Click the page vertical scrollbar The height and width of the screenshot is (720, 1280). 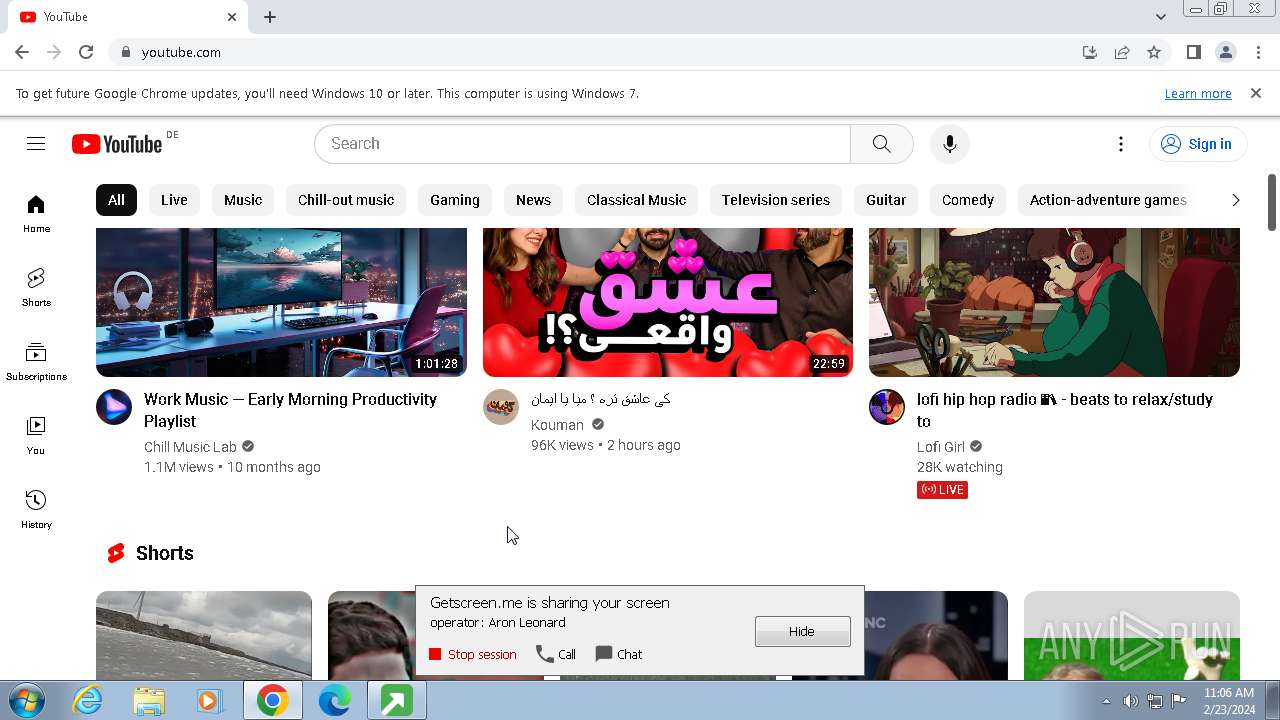[1272, 203]
